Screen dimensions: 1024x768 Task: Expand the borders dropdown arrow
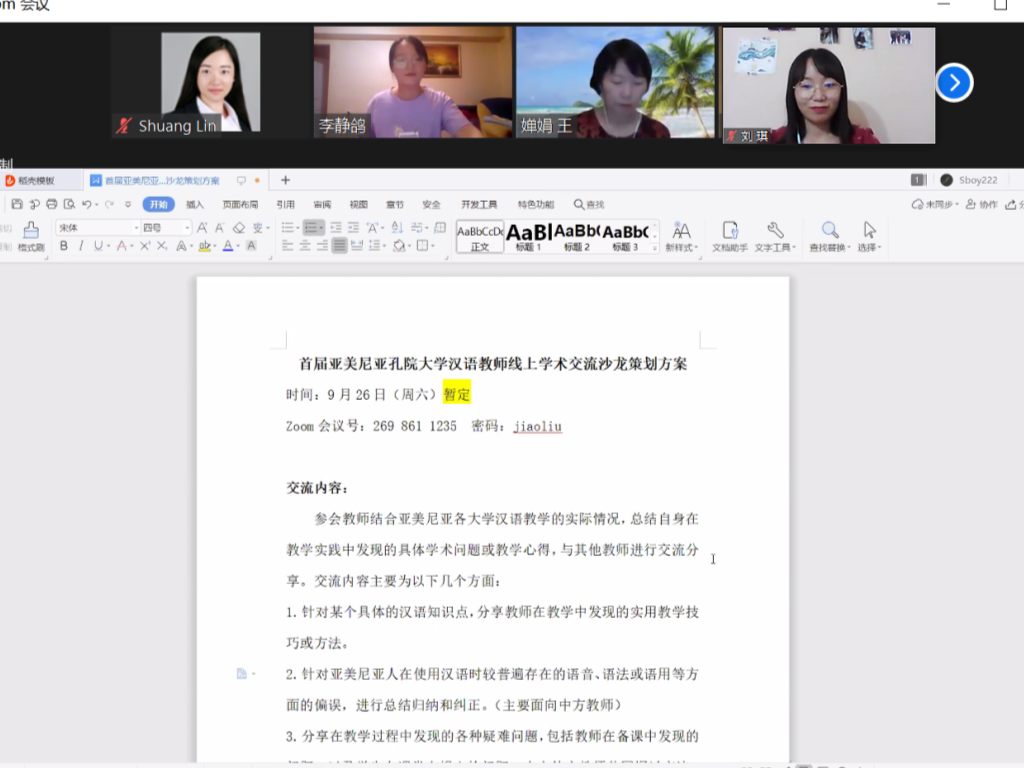tap(432, 246)
